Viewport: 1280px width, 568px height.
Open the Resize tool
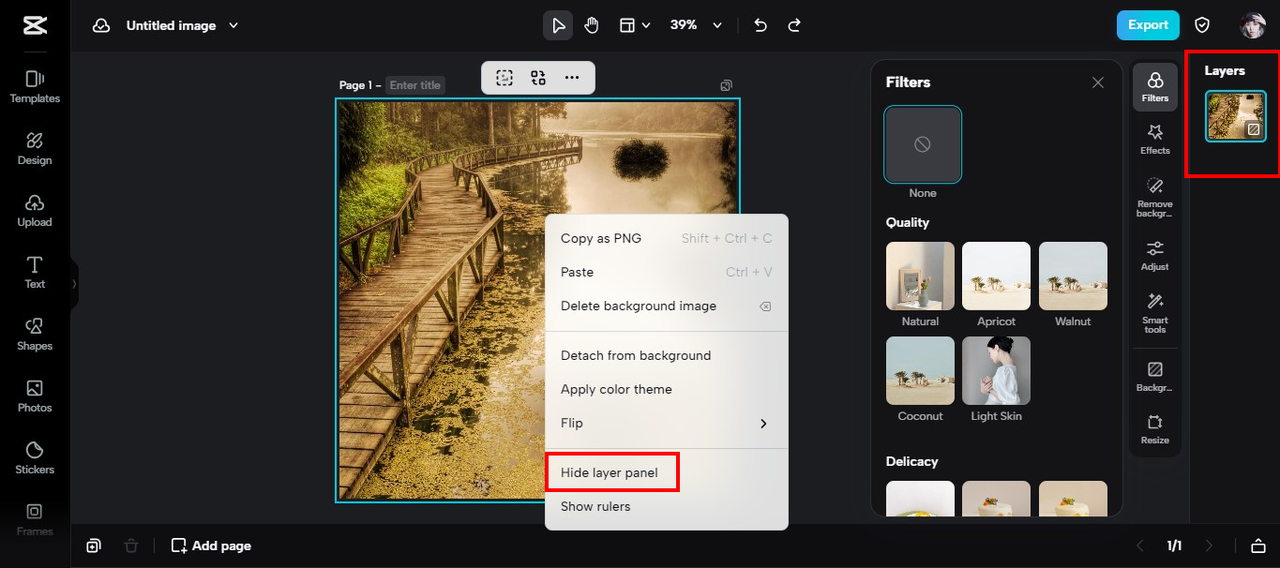pyautogui.click(x=1155, y=429)
